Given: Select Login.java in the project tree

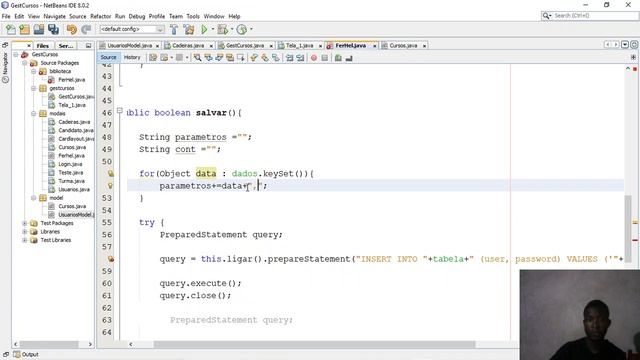Looking at the screenshot, I should tap(70, 164).
